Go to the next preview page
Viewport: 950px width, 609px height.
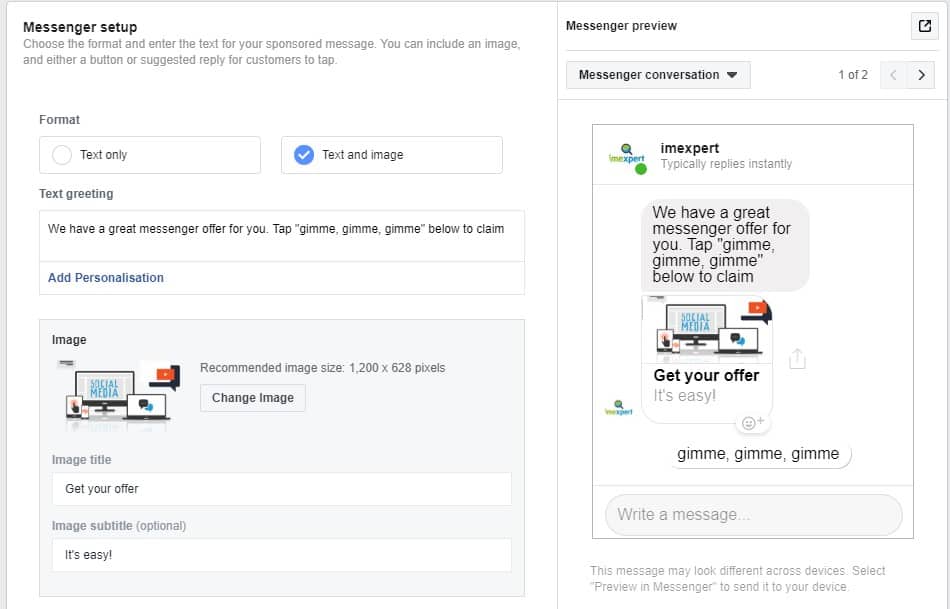[920, 75]
